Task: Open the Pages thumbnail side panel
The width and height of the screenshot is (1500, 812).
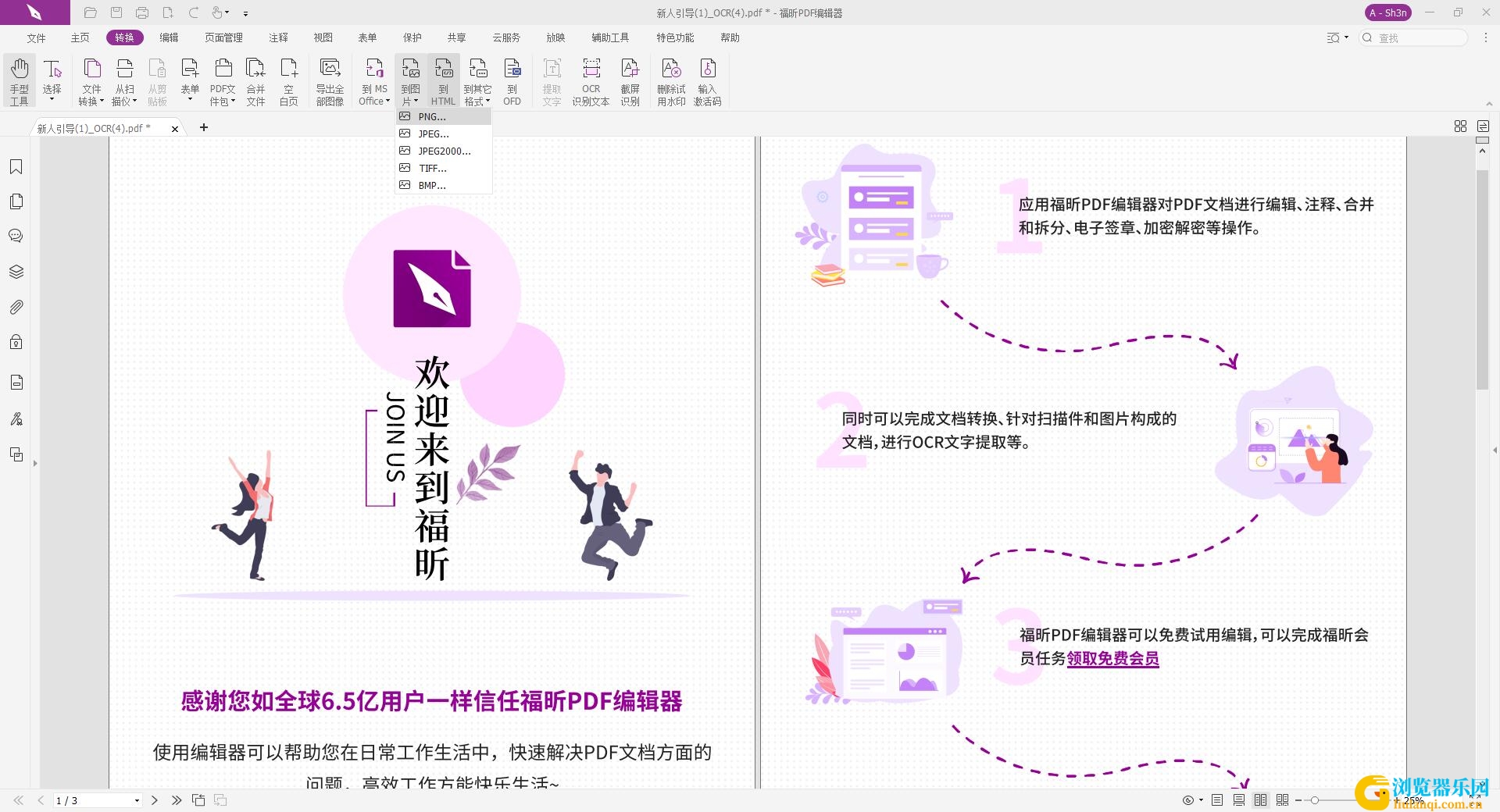Action: click(x=16, y=201)
